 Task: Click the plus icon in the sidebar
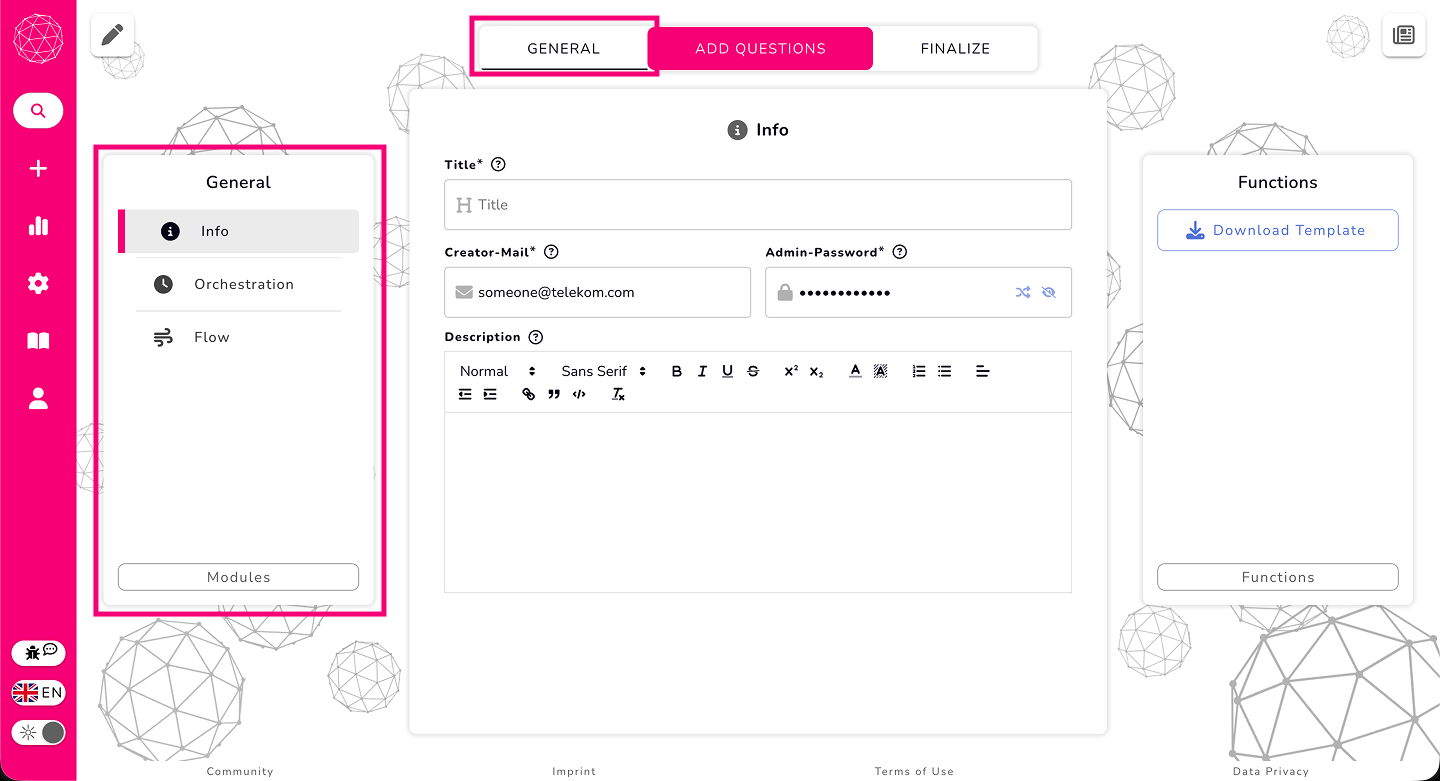click(38, 169)
